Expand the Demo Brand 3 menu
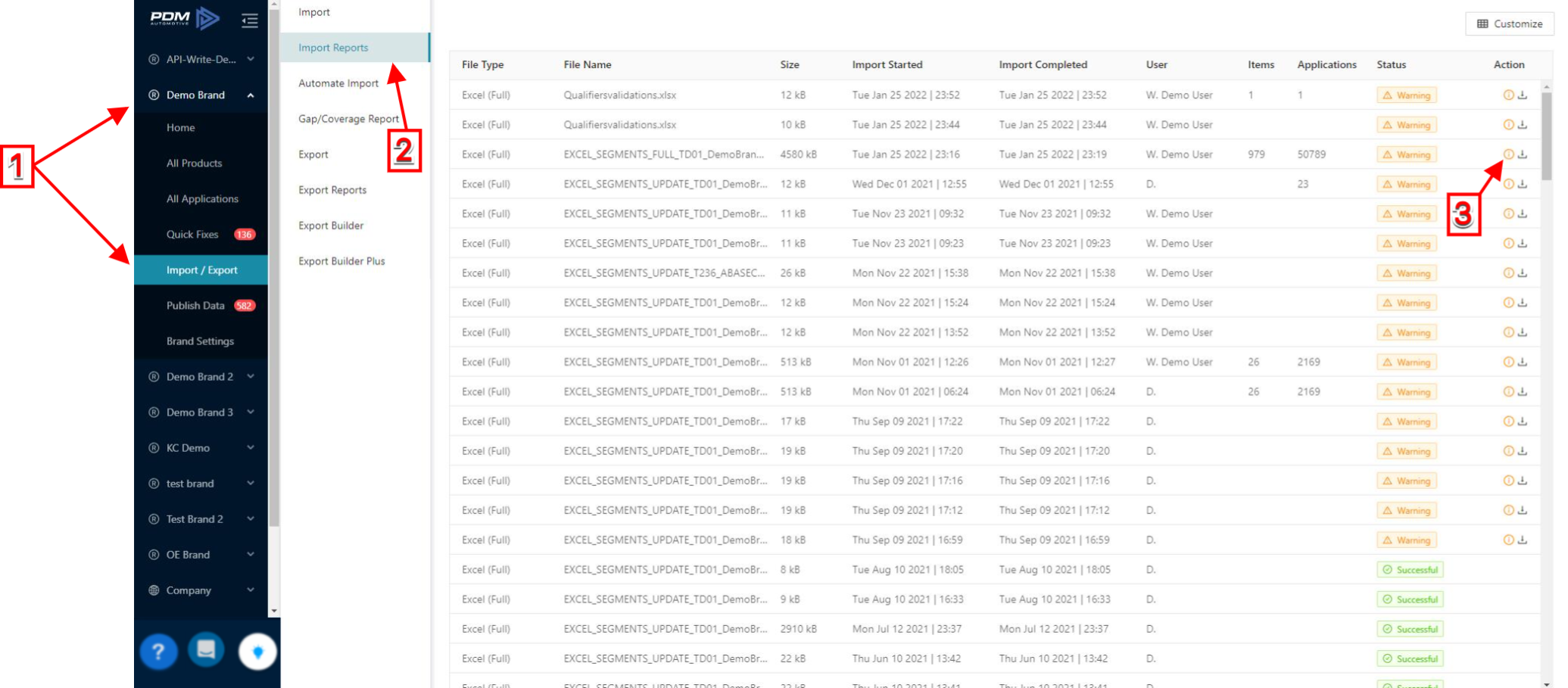Image resolution: width=1568 pixels, height=688 pixels. click(x=251, y=412)
